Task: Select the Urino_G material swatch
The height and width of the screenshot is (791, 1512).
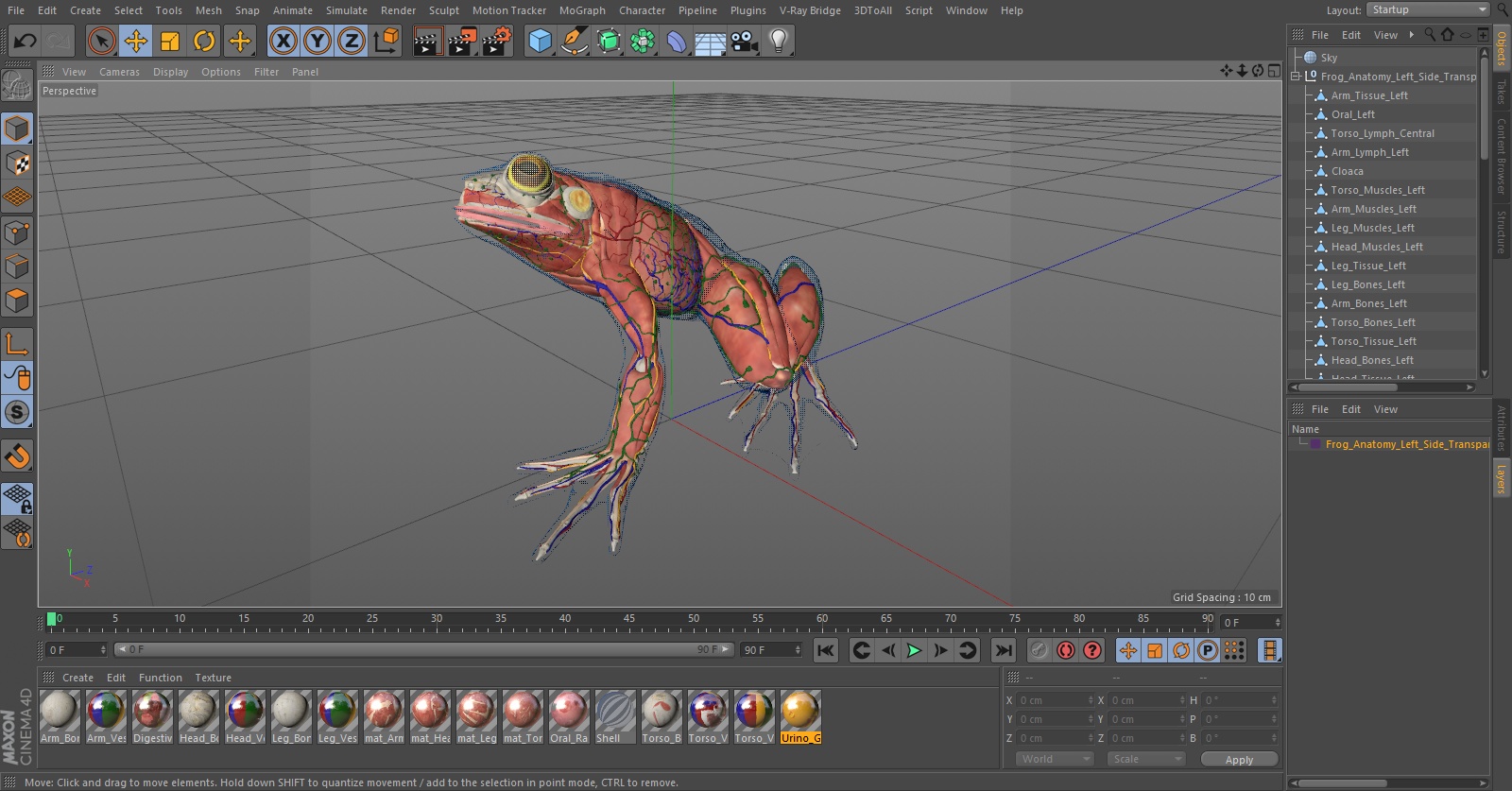Action: (x=800, y=716)
